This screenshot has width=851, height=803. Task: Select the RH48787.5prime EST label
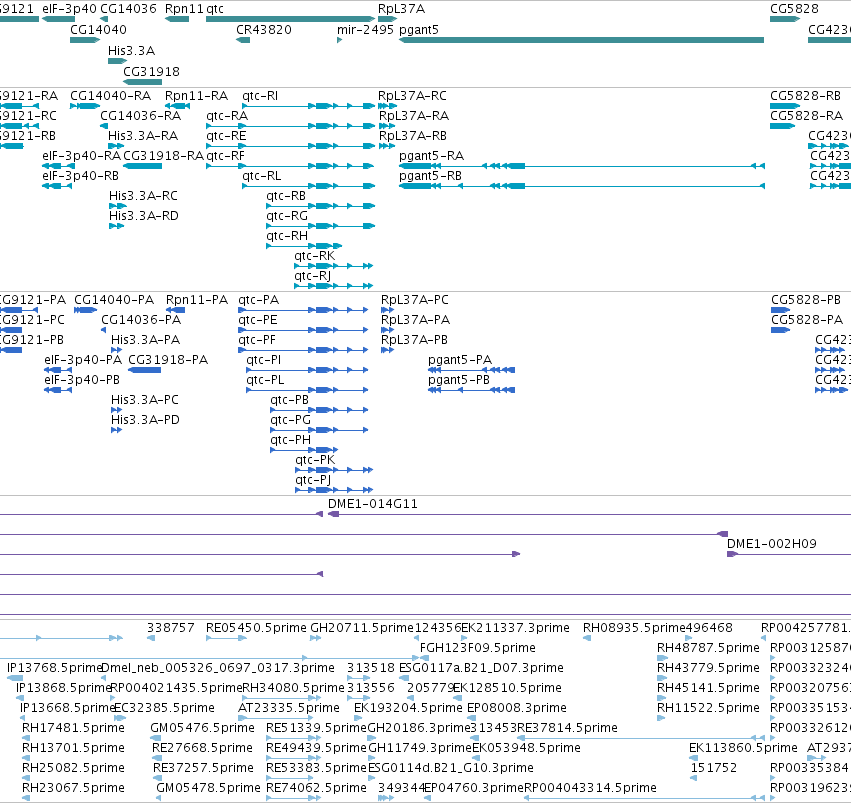pyautogui.click(x=708, y=648)
